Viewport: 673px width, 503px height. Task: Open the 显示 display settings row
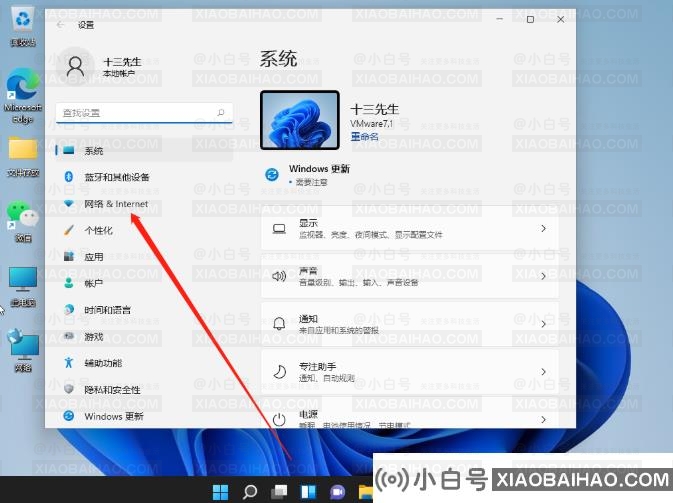click(x=410, y=228)
